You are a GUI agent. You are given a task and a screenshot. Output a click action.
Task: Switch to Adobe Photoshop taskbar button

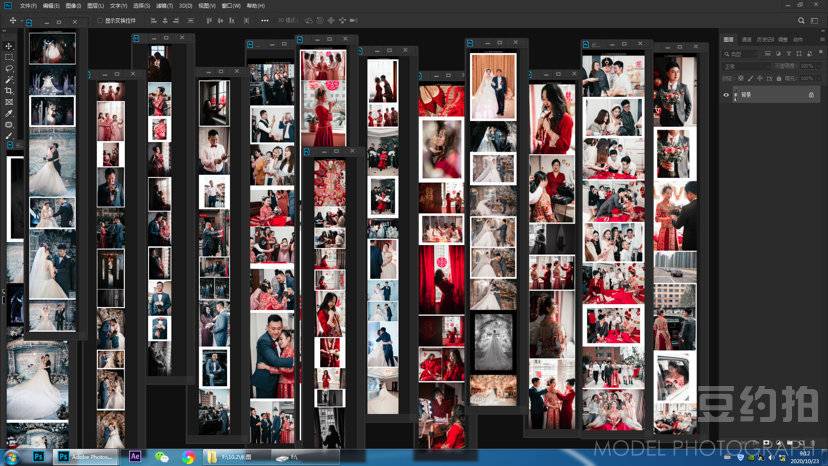(86, 456)
